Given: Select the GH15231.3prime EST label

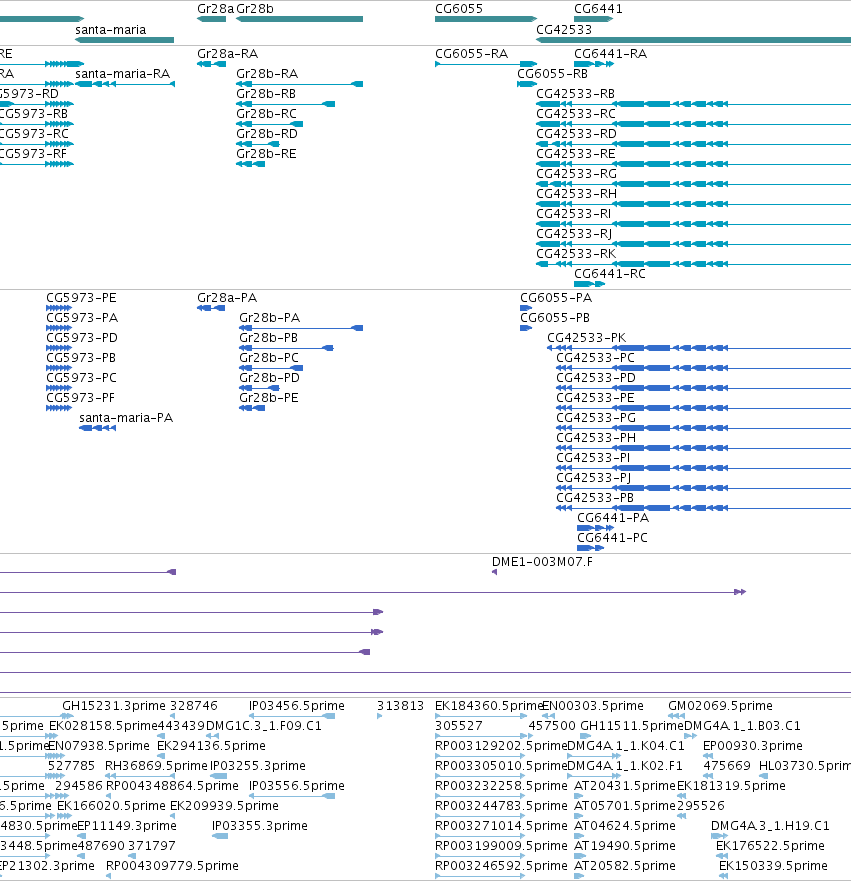Looking at the screenshot, I should point(114,706).
